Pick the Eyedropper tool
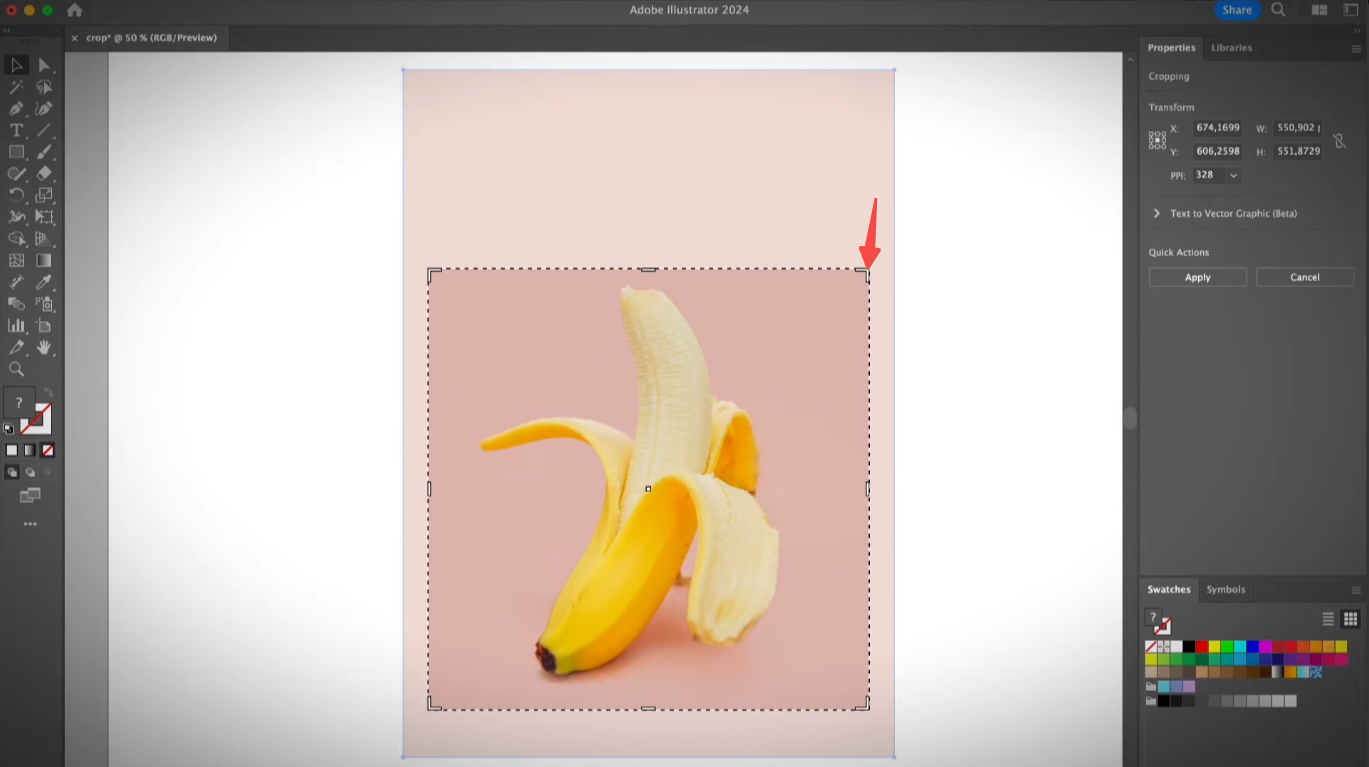1369x767 pixels. point(44,281)
